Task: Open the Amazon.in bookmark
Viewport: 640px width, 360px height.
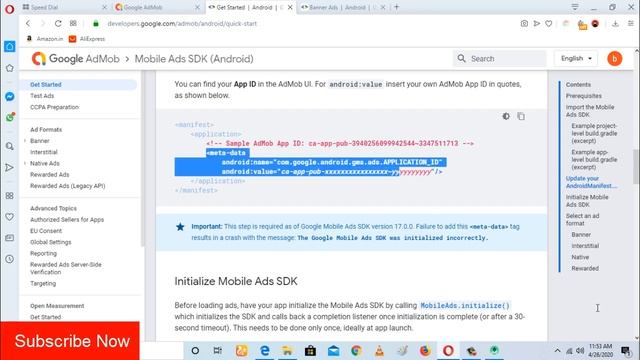Action: pos(45,39)
